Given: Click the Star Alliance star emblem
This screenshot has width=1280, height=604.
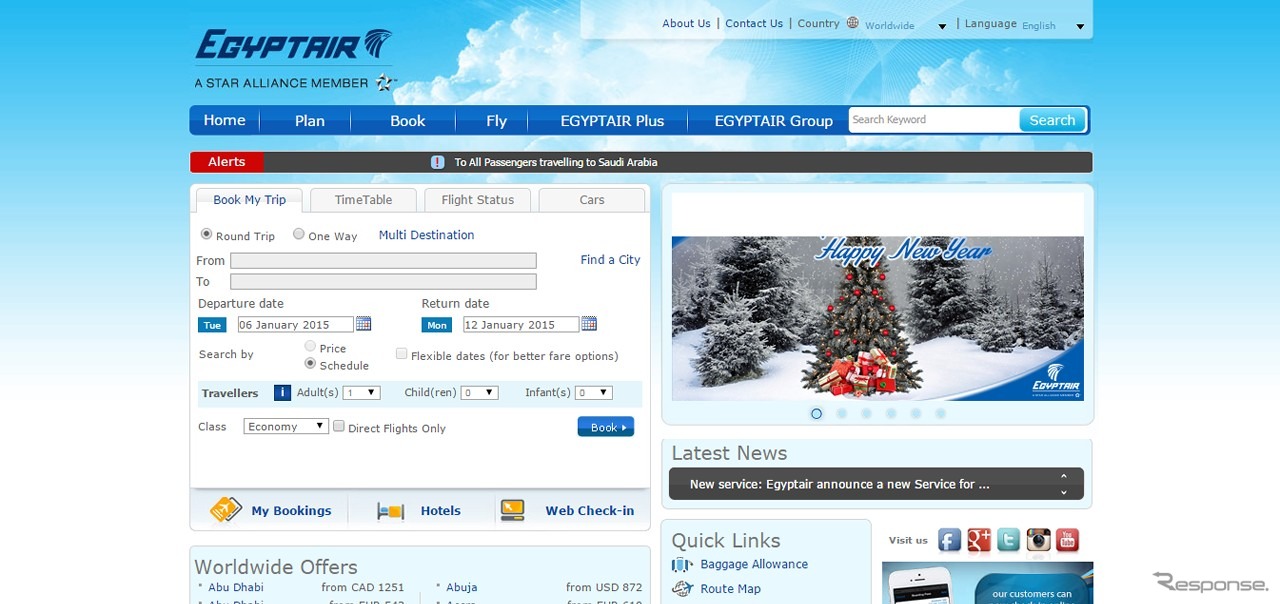Looking at the screenshot, I should coord(386,83).
